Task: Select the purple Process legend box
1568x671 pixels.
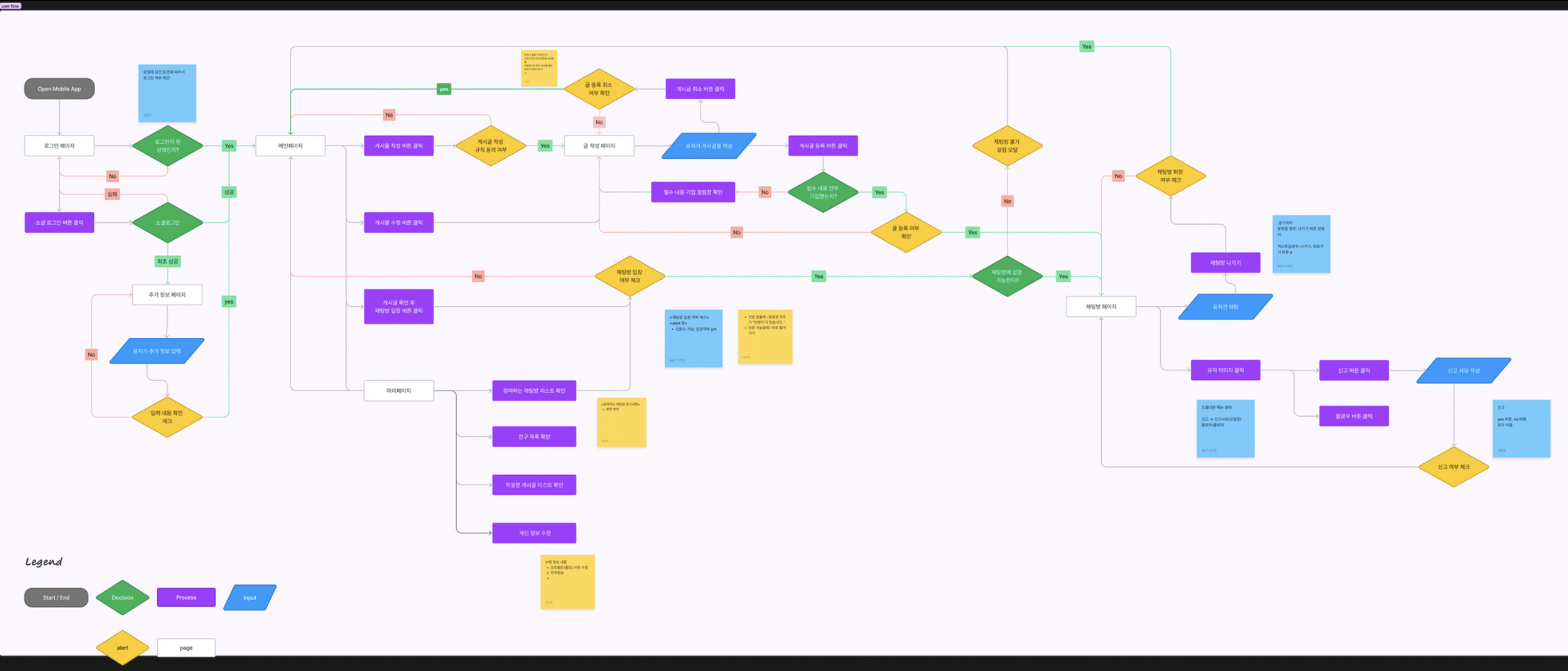Action: [x=186, y=598]
